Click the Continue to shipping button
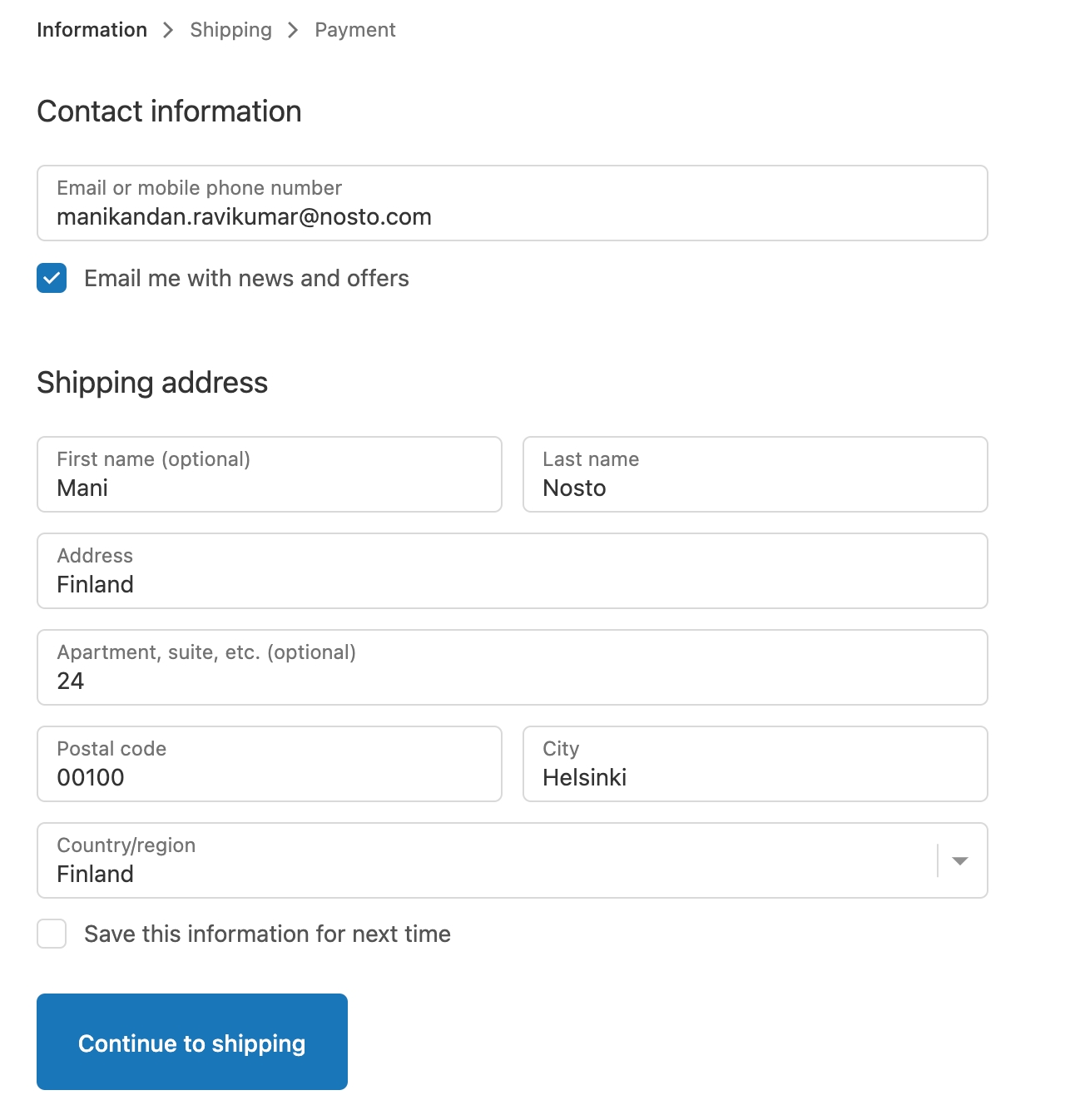Screen dimensions: 1065x1120 (x=192, y=1042)
